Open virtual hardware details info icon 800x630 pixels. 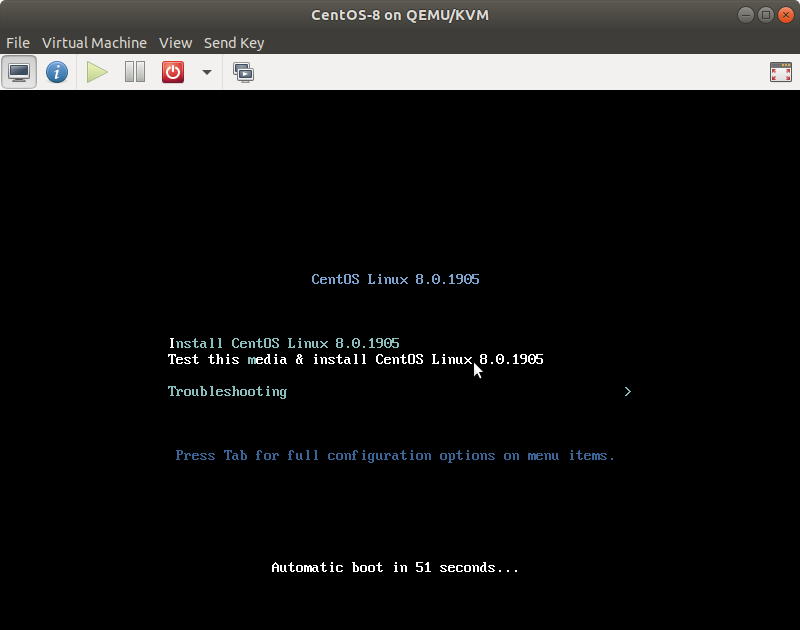[57, 72]
